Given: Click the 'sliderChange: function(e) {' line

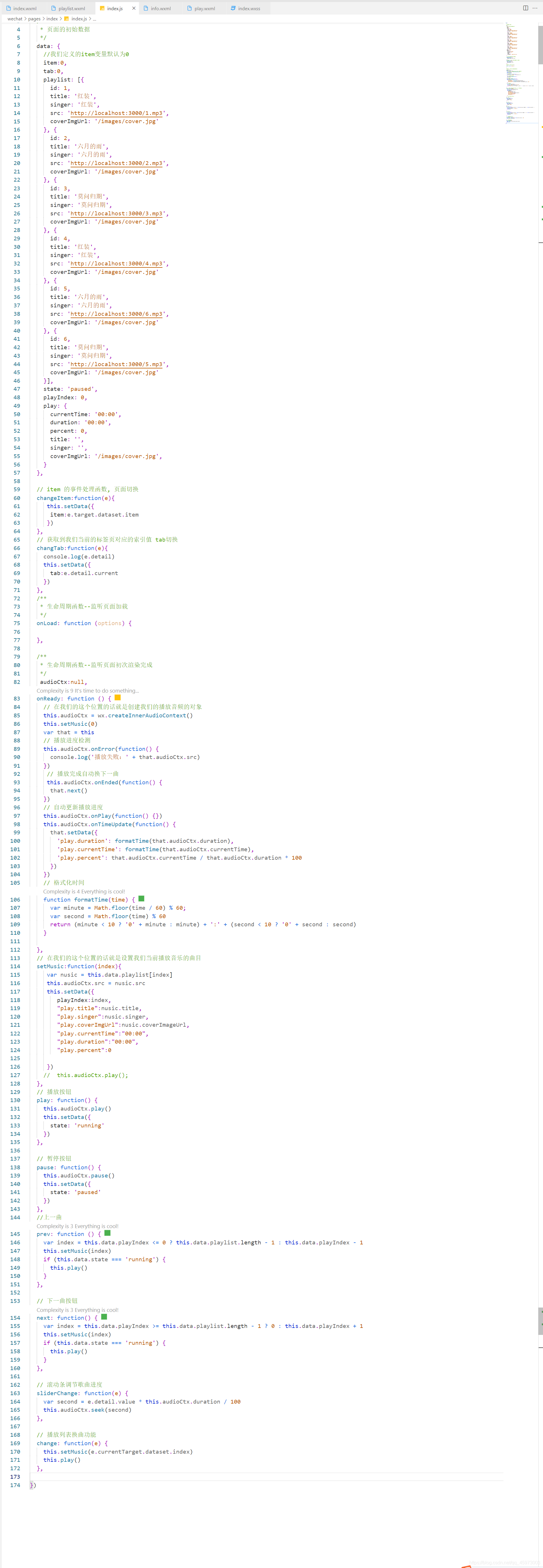Looking at the screenshot, I should point(82,1393).
